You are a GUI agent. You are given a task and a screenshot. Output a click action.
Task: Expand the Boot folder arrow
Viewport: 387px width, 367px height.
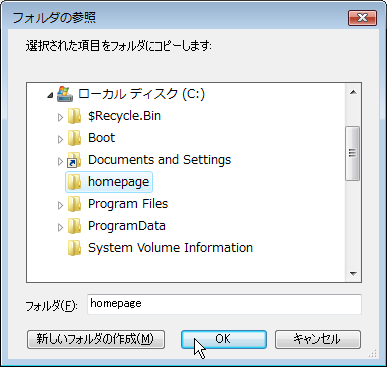tap(60, 139)
